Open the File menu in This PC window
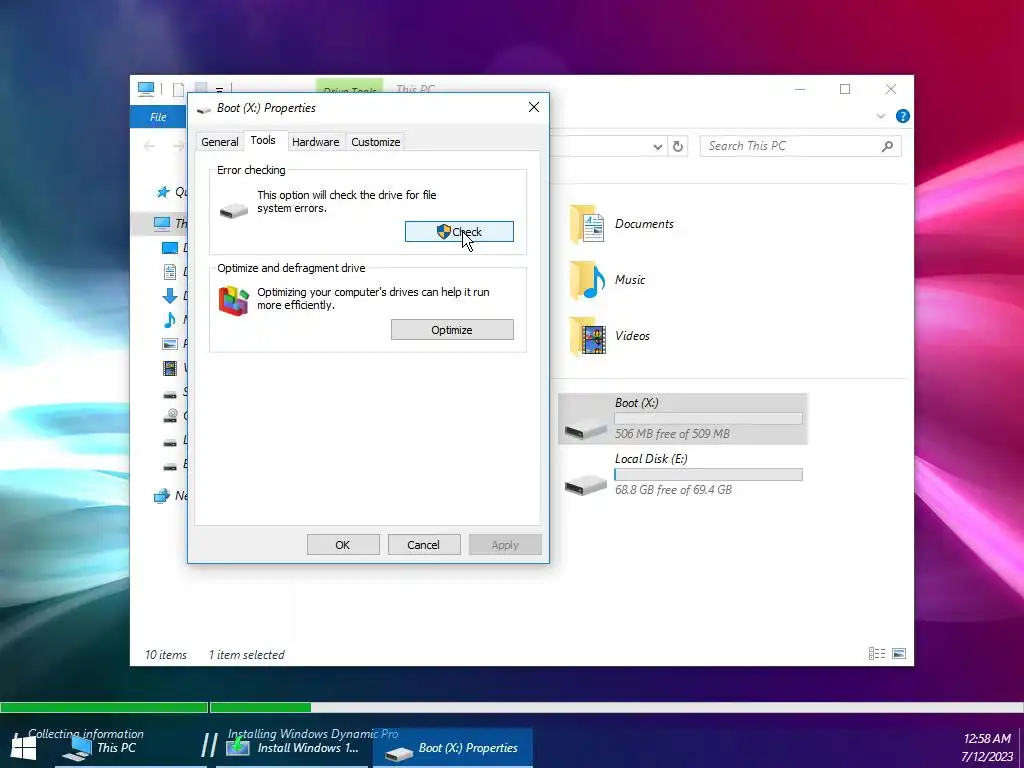Screen dimensions: 1024x768 click(158, 117)
